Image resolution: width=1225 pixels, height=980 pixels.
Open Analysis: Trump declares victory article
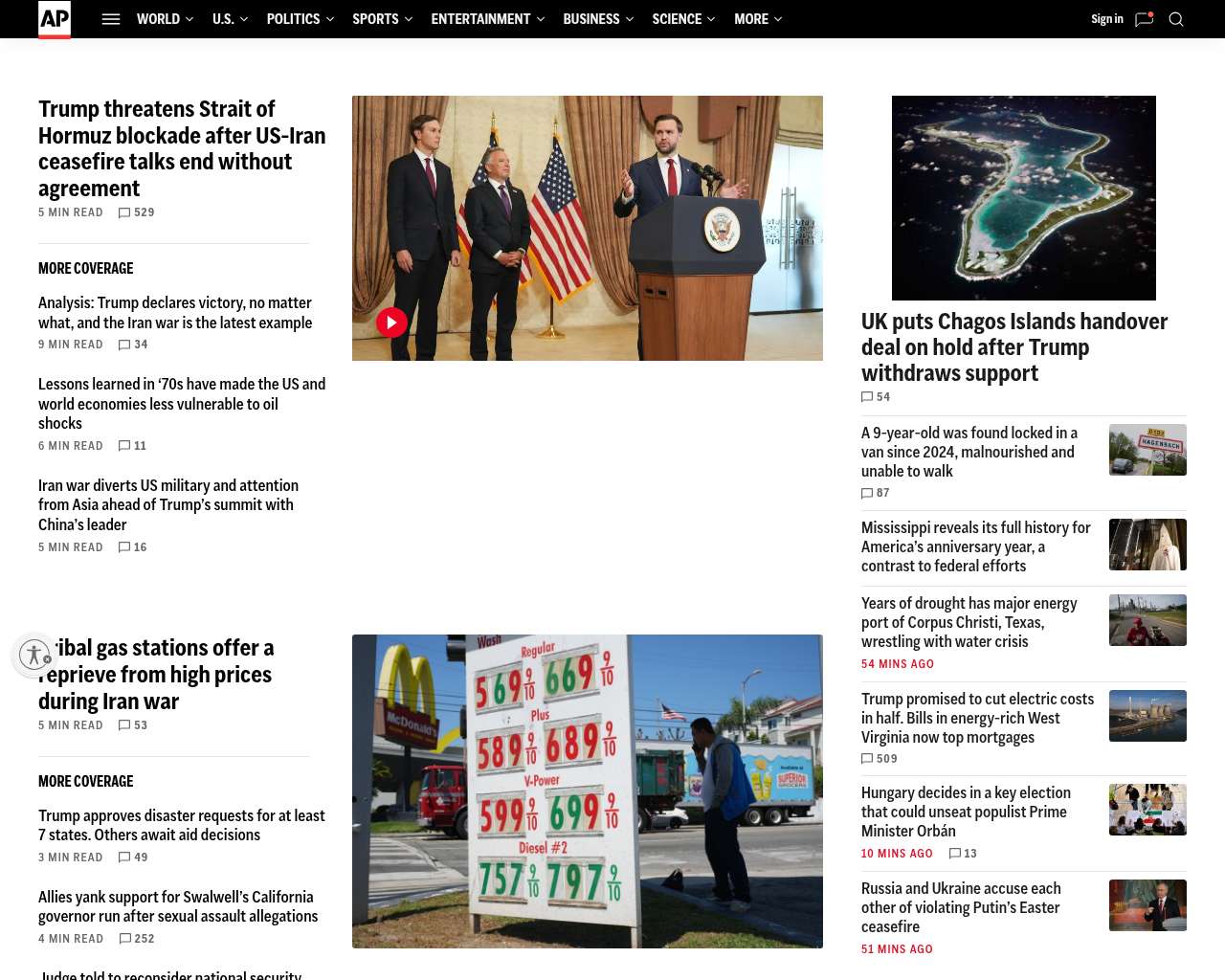pos(175,313)
